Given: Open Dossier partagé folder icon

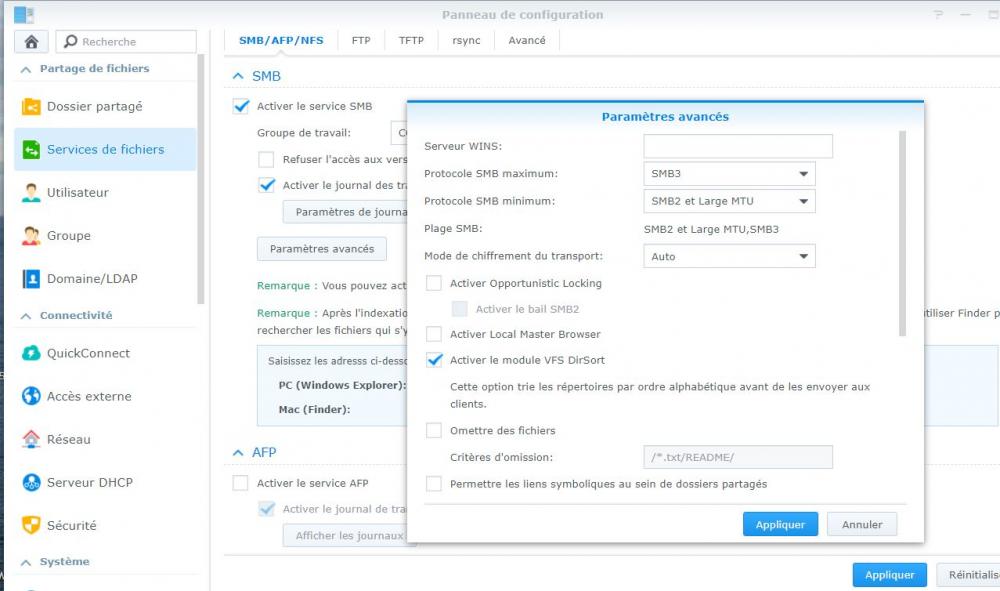Looking at the screenshot, I should coord(31,106).
